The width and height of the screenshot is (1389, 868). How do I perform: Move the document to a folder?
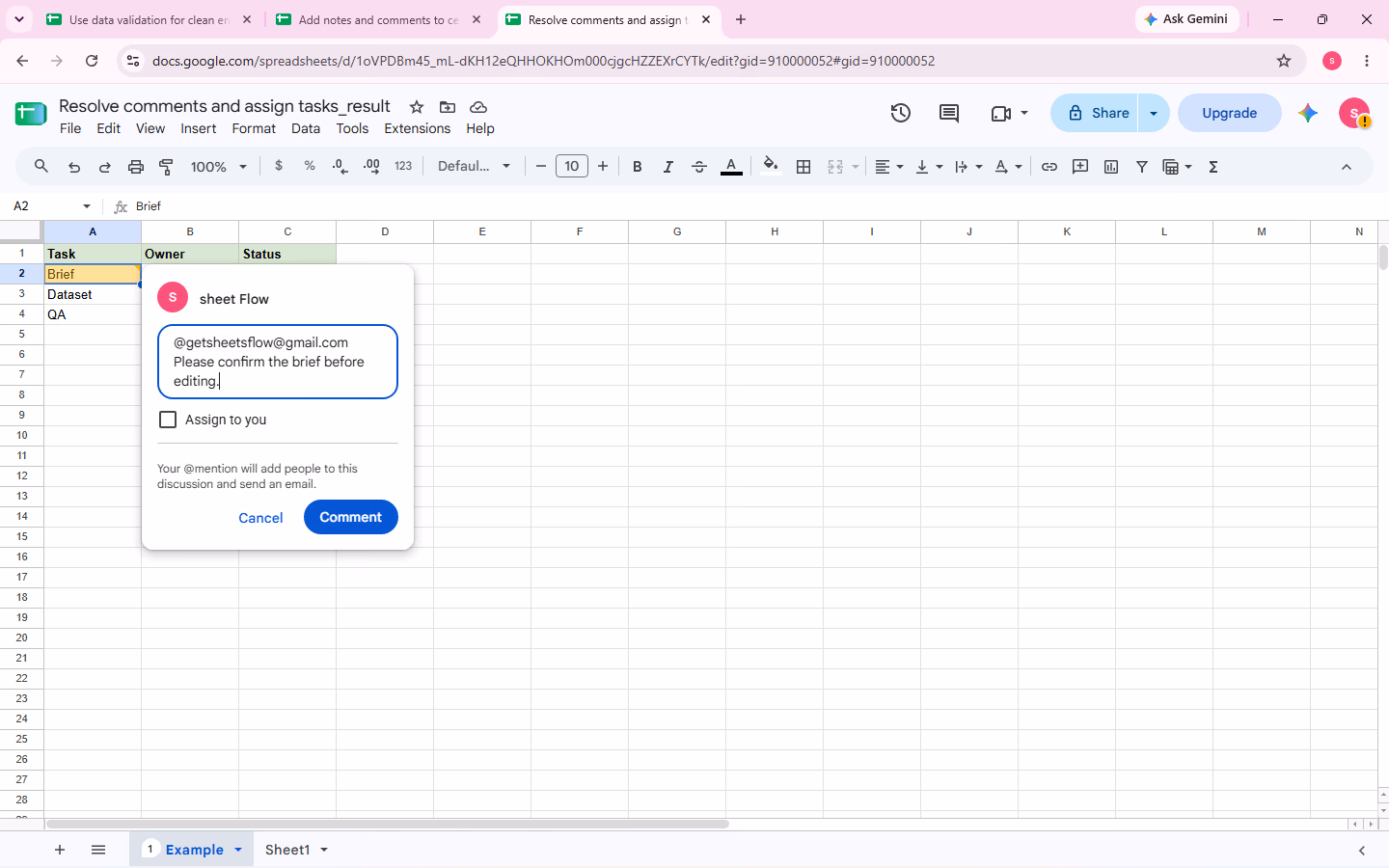(448, 107)
